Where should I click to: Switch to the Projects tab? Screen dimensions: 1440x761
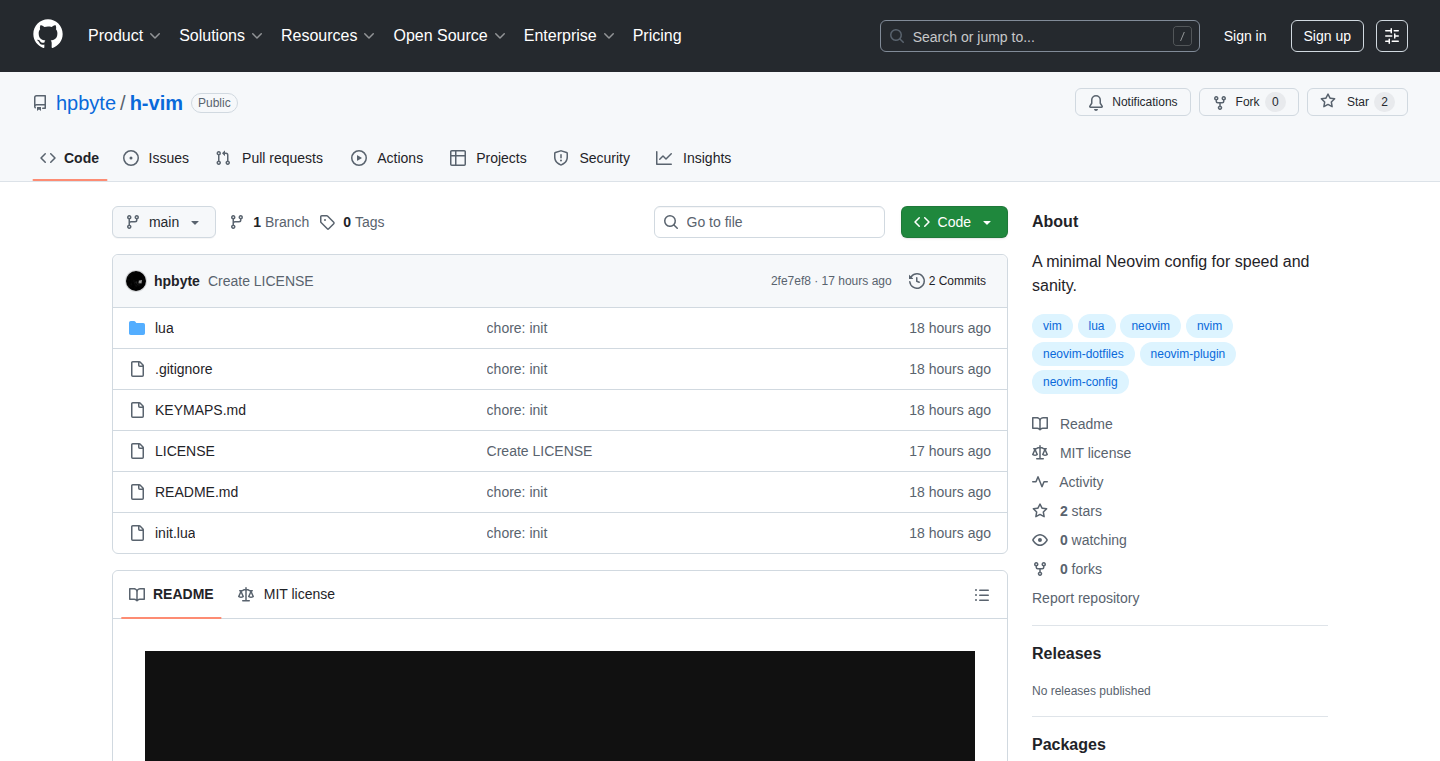[488, 158]
